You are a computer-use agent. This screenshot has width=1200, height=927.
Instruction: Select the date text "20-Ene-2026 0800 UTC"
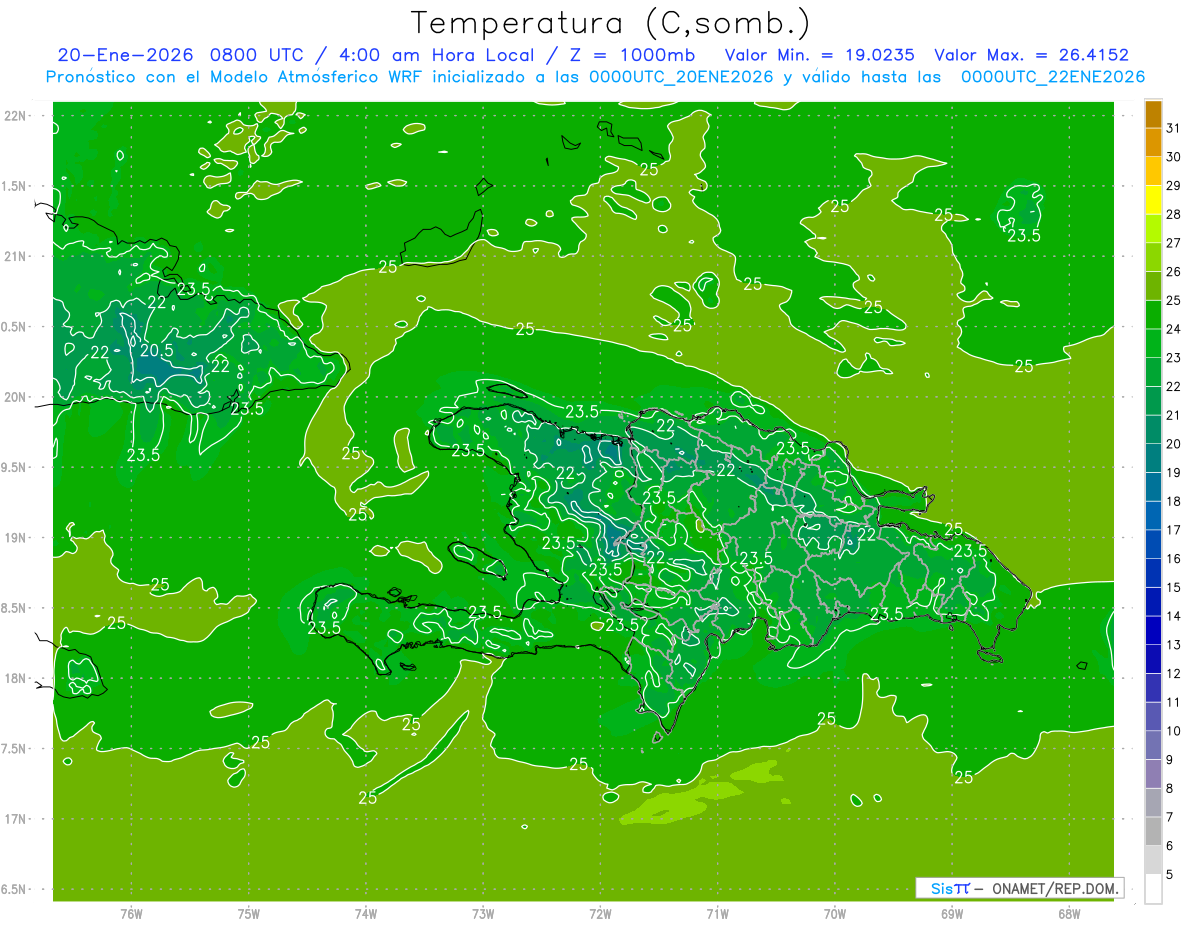179,55
